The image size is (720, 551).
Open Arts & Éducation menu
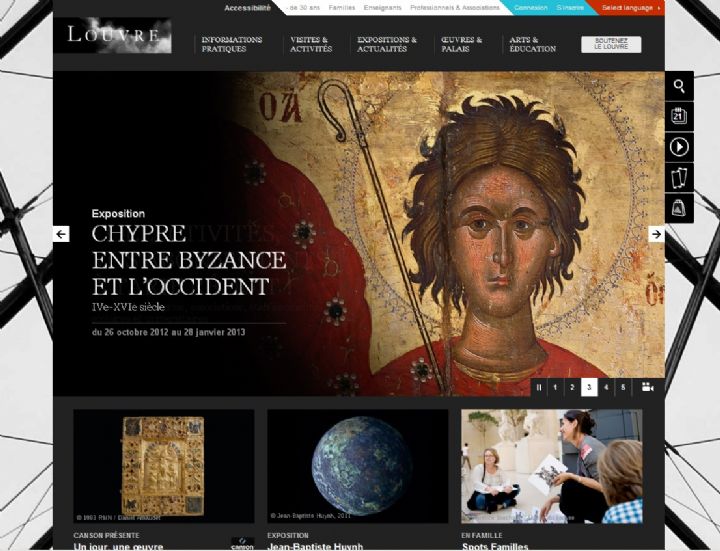click(533, 44)
